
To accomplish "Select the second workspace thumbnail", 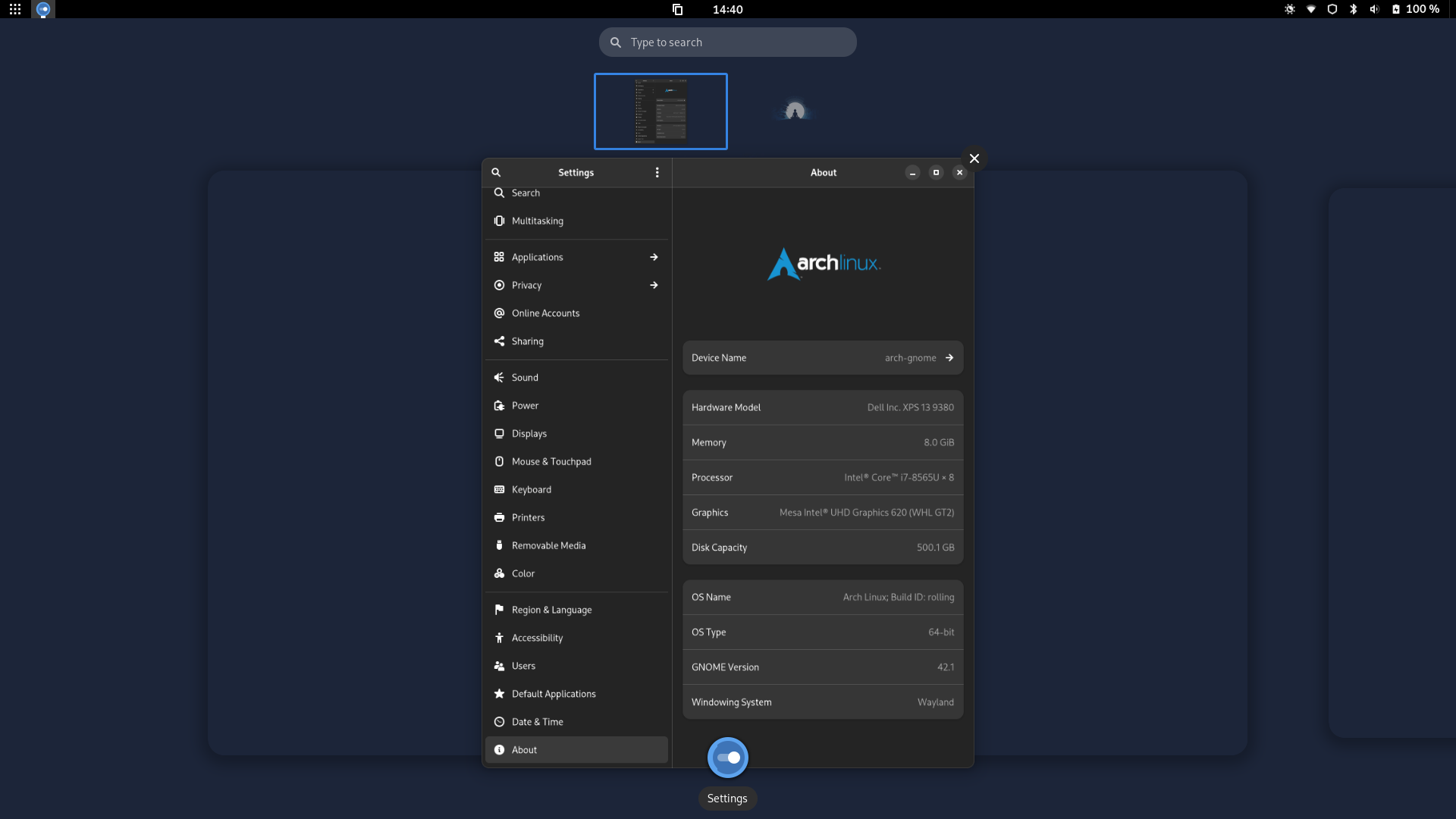I will pyautogui.click(x=794, y=111).
